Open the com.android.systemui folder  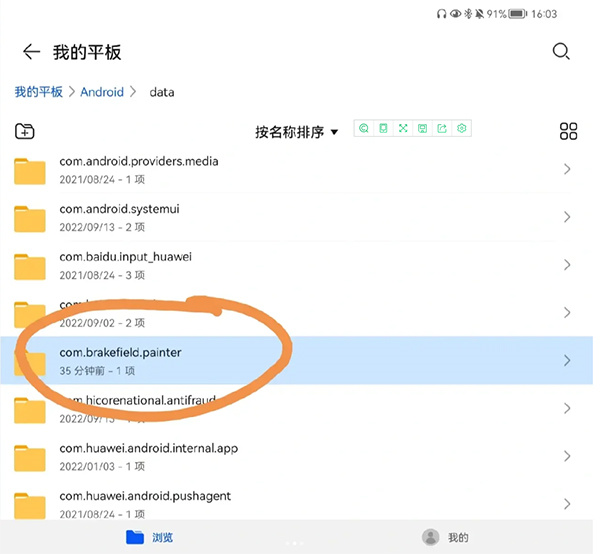(120, 217)
